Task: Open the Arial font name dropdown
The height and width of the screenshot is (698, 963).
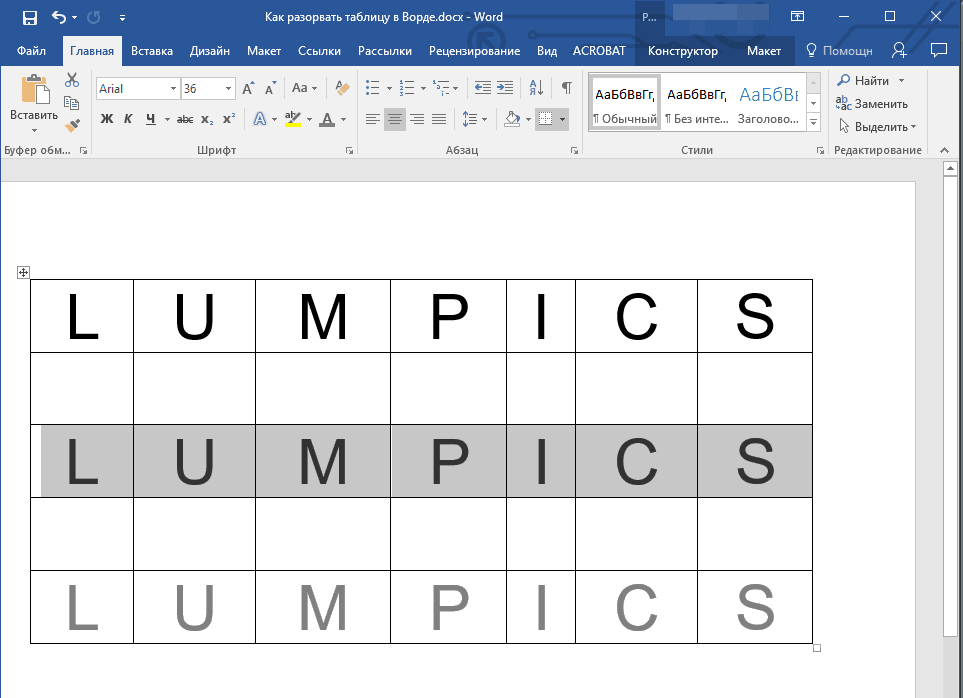Action: (x=173, y=89)
